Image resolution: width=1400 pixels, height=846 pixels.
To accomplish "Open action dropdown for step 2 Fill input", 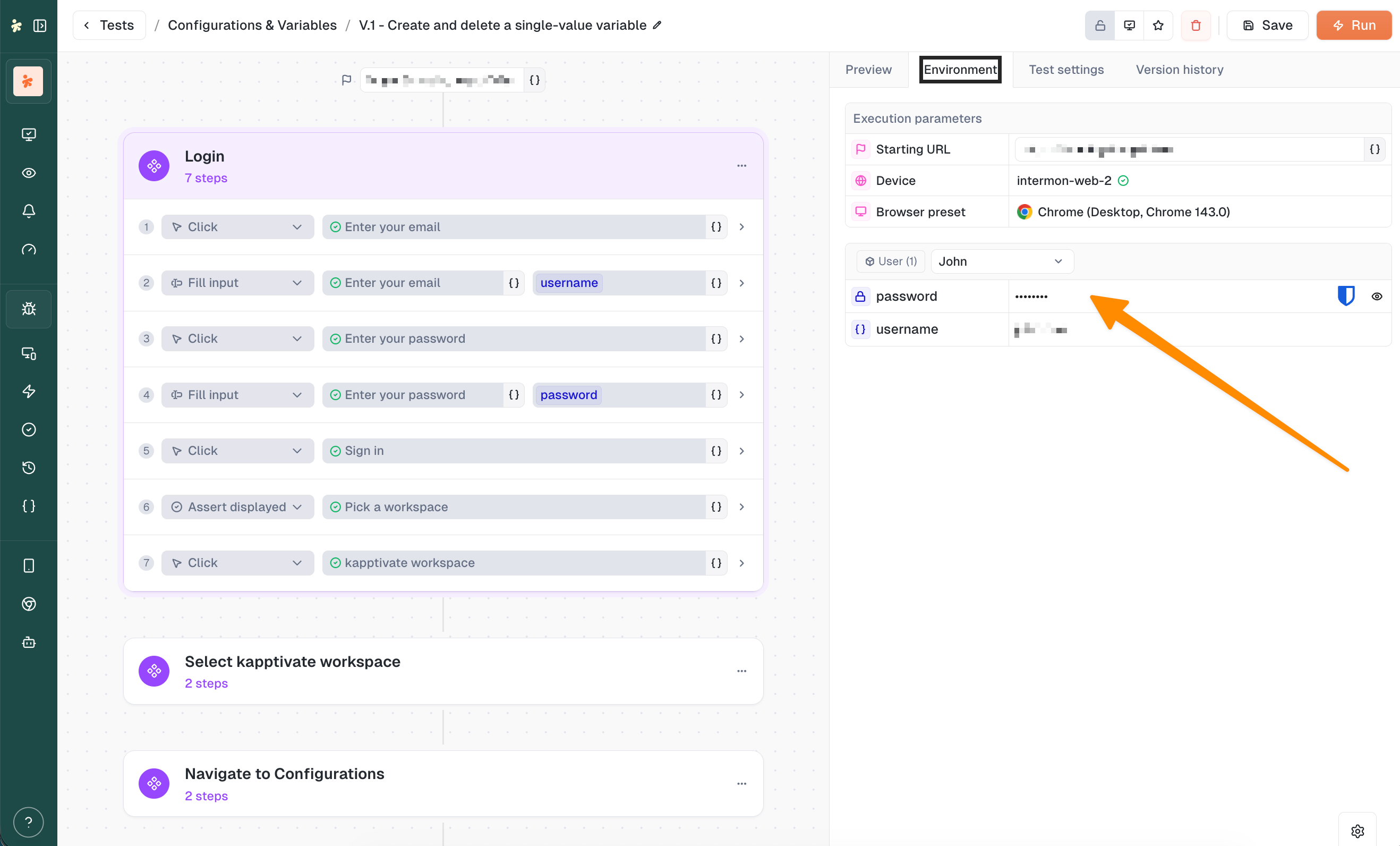I will (237, 283).
